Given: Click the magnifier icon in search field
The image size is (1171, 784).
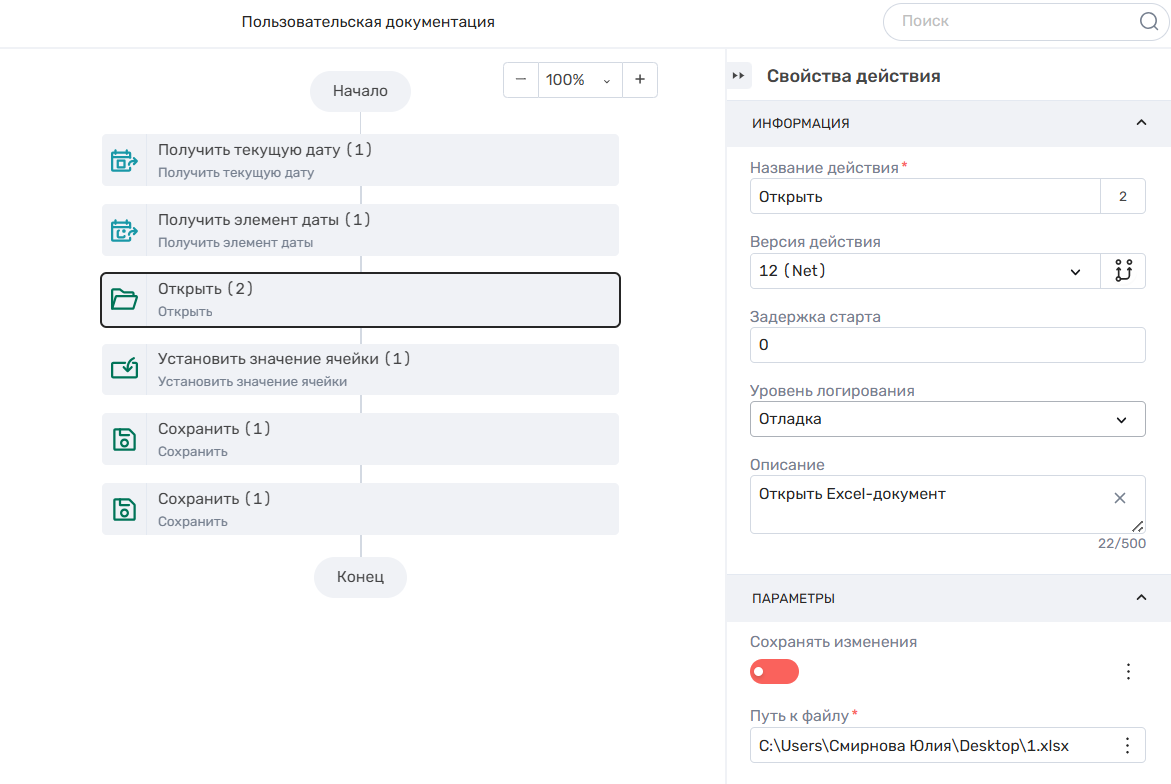Looking at the screenshot, I should [1148, 21].
